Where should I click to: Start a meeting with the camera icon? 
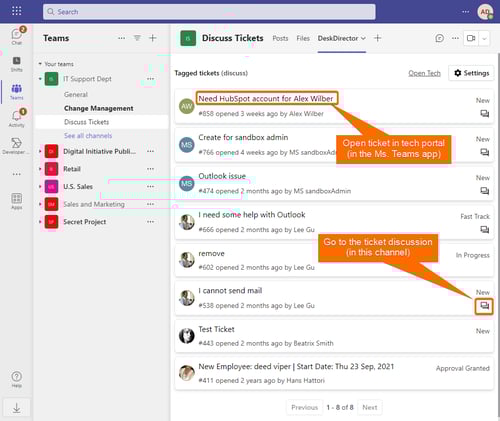click(471, 38)
